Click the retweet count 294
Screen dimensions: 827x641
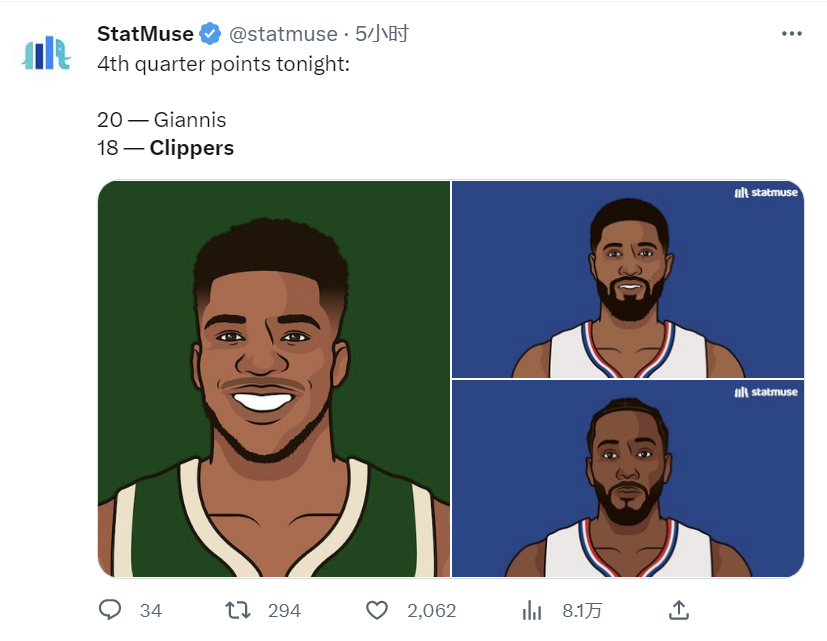coord(284,610)
